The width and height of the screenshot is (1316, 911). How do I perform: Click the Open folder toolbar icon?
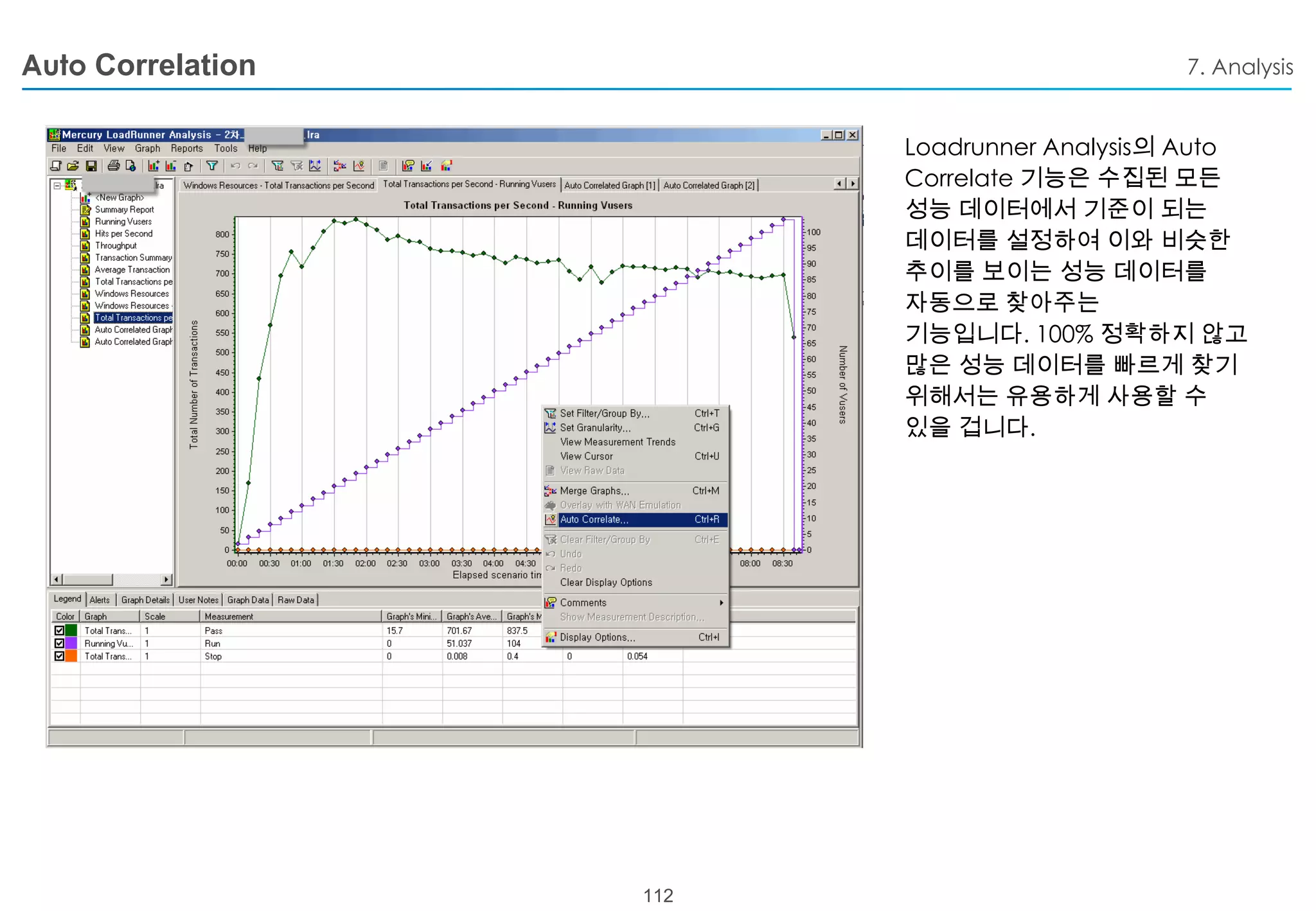tap(73, 166)
